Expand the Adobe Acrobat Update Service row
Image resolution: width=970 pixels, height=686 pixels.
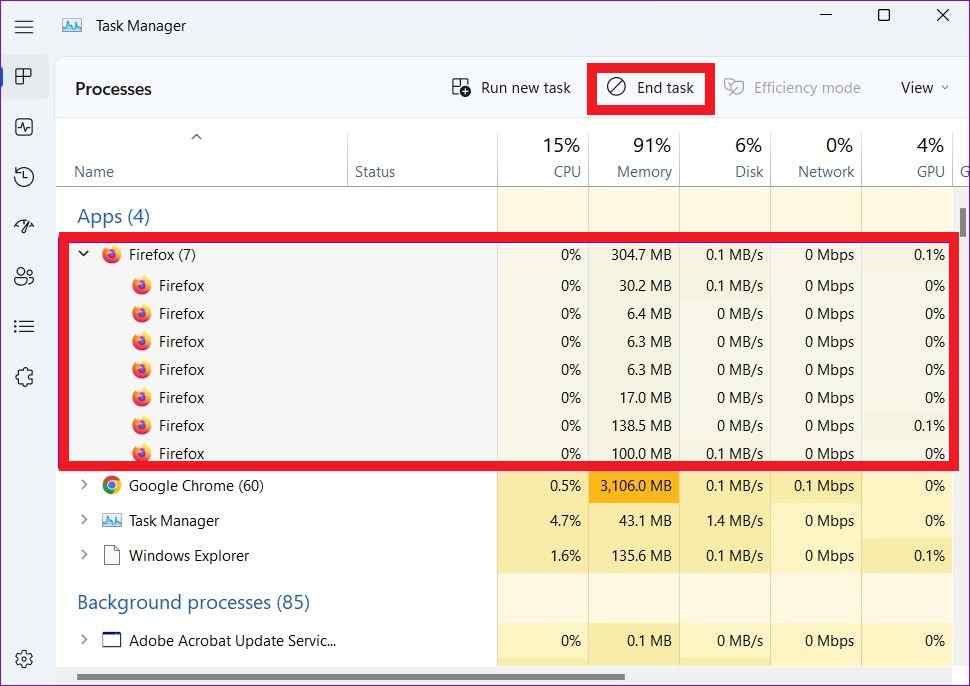coord(84,639)
